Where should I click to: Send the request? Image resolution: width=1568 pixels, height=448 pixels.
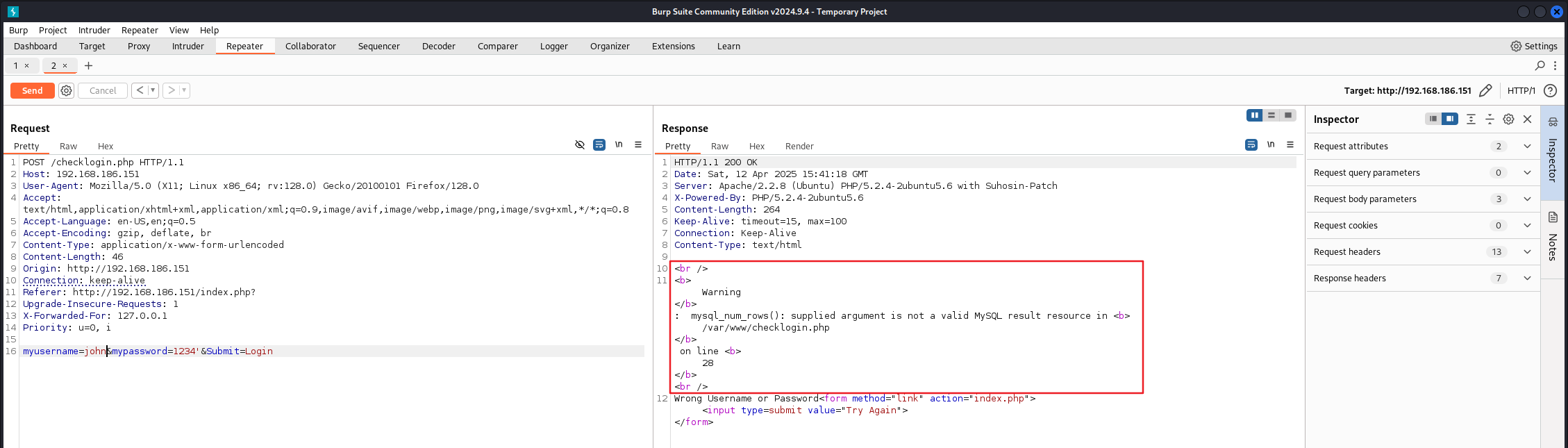coord(32,90)
